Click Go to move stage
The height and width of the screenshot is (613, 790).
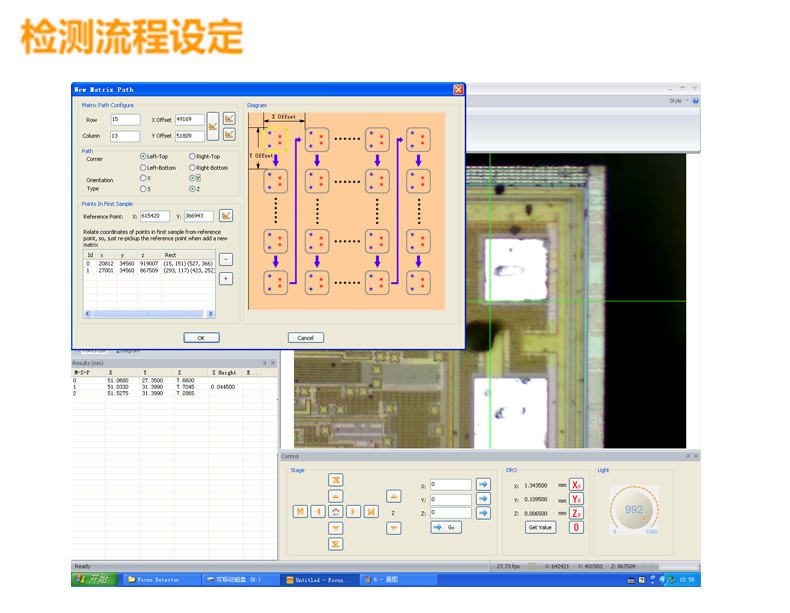tap(446, 527)
